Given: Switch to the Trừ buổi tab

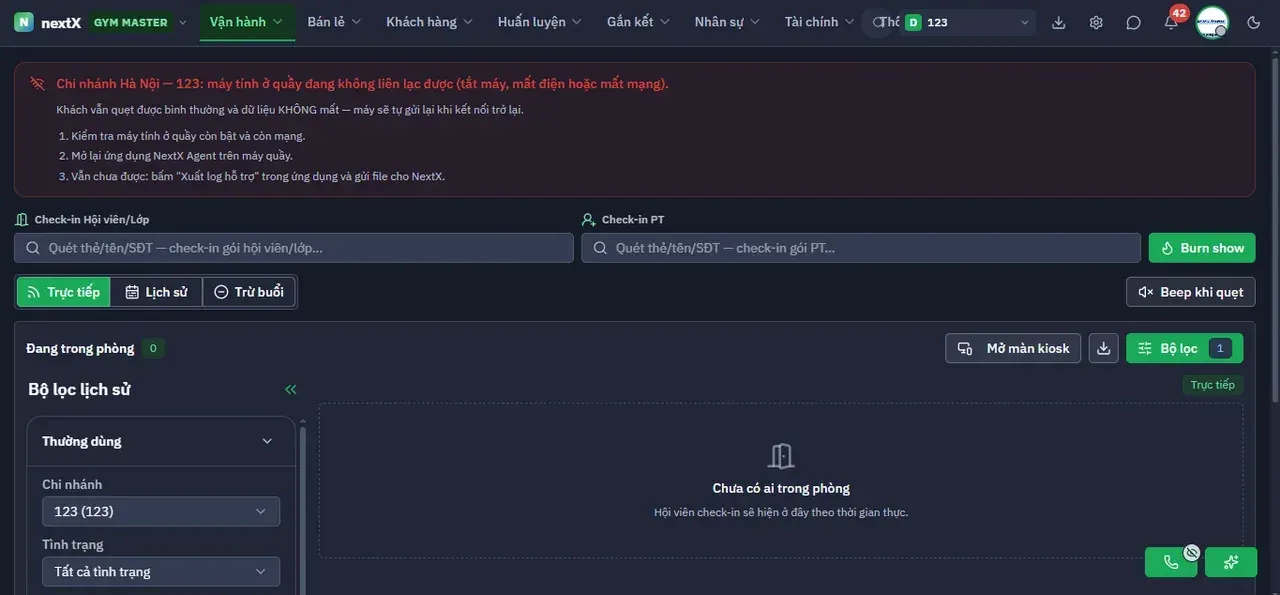Looking at the screenshot, I should [249, 292].
